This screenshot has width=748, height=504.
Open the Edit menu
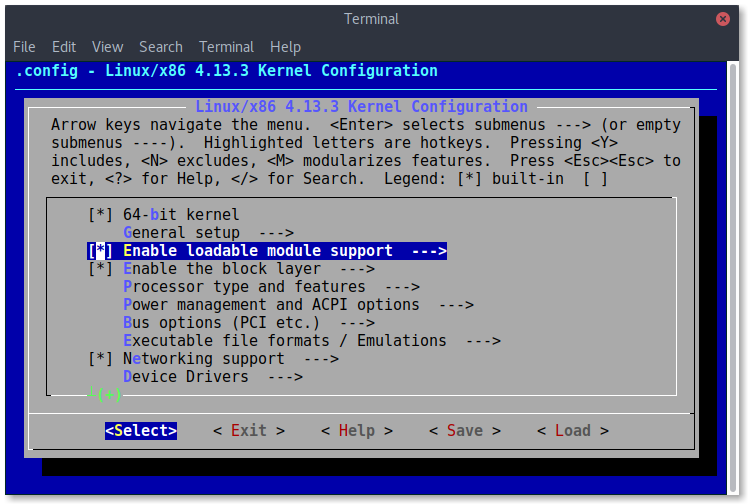coord(64,47)
